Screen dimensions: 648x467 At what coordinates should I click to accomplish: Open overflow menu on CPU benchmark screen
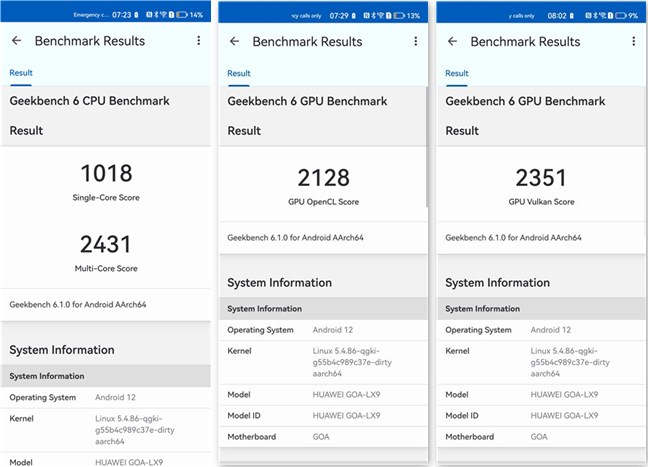(199, 41)
